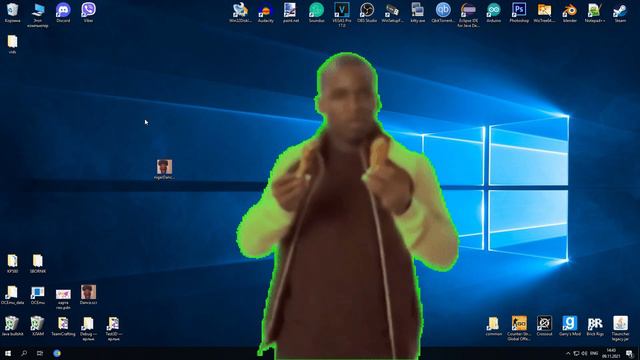640x360 pixels.
Task: Launch the VEGAS Pro 17.0 shortcut
Action: 342,15
